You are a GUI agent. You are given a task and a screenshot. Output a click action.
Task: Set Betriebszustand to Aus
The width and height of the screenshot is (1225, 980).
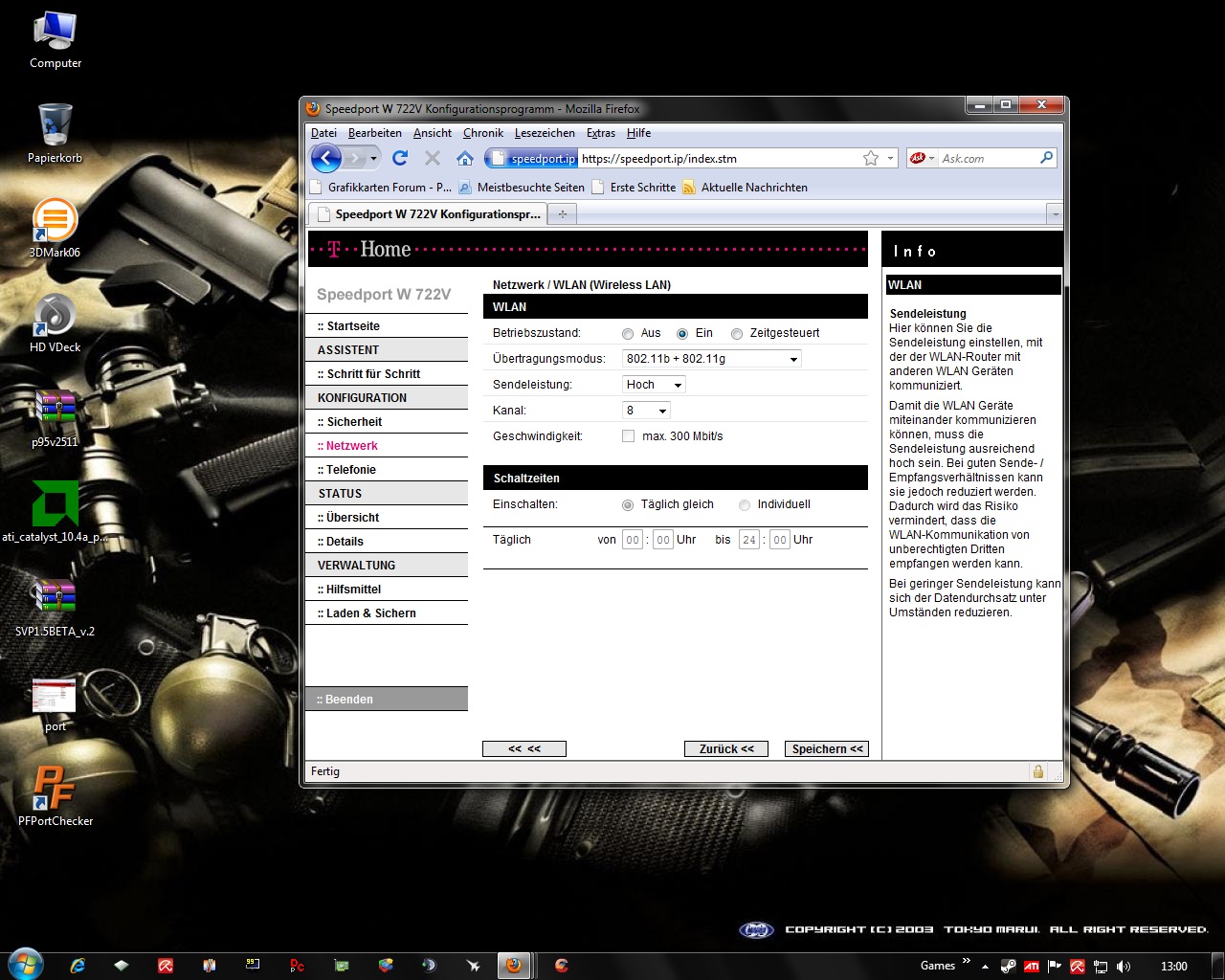click(628, 334)
